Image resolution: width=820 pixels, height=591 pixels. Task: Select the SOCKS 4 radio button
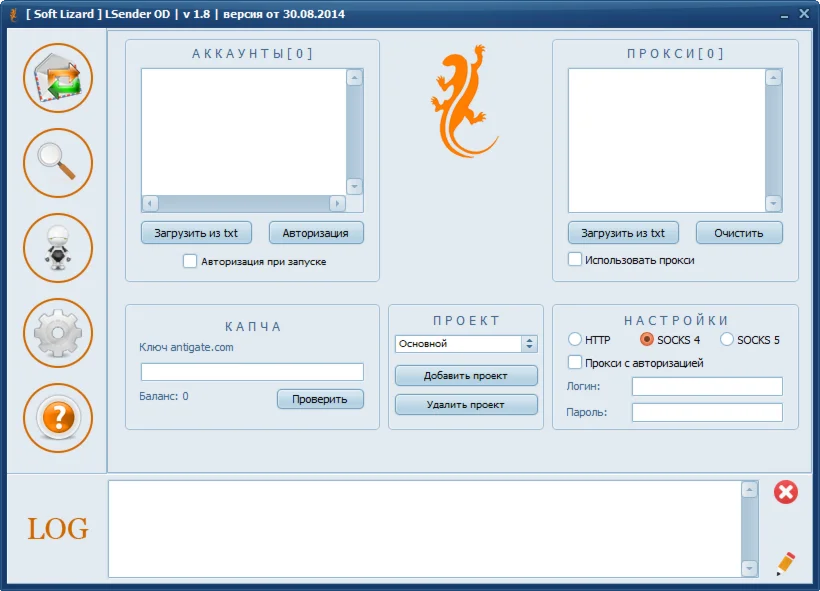click(x=647, y=339)
